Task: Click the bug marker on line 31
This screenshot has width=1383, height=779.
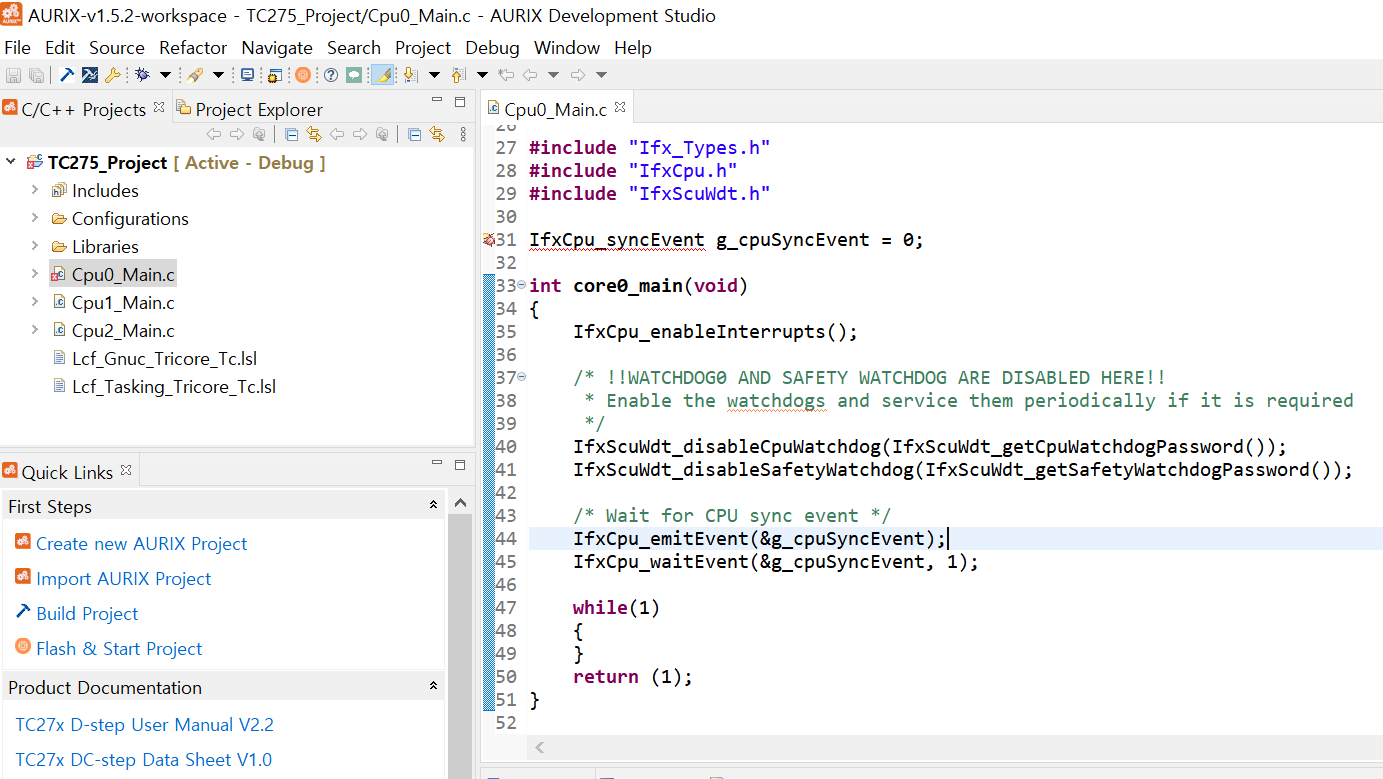Action: click(489, 240)
